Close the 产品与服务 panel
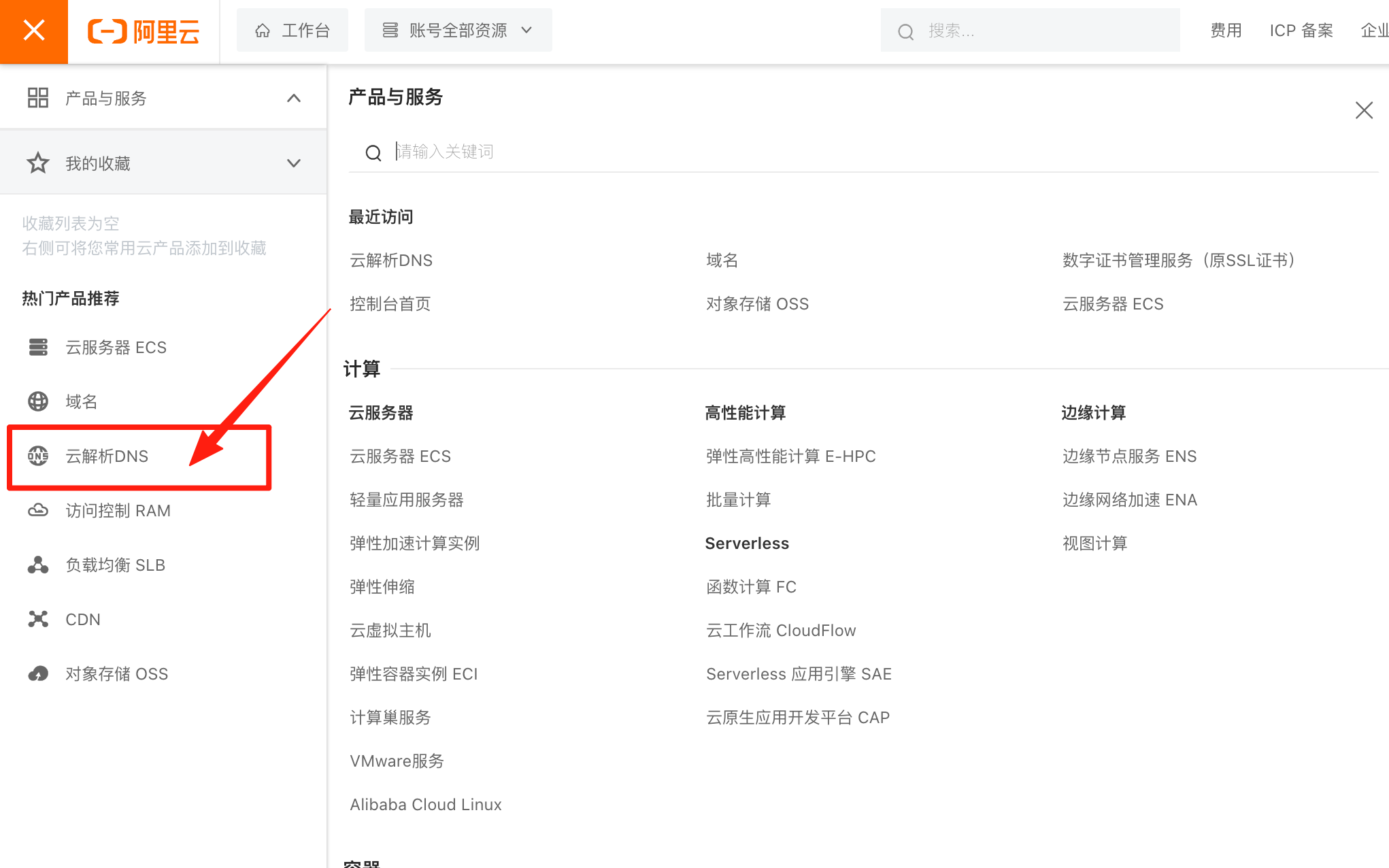 pos(1363,110)
